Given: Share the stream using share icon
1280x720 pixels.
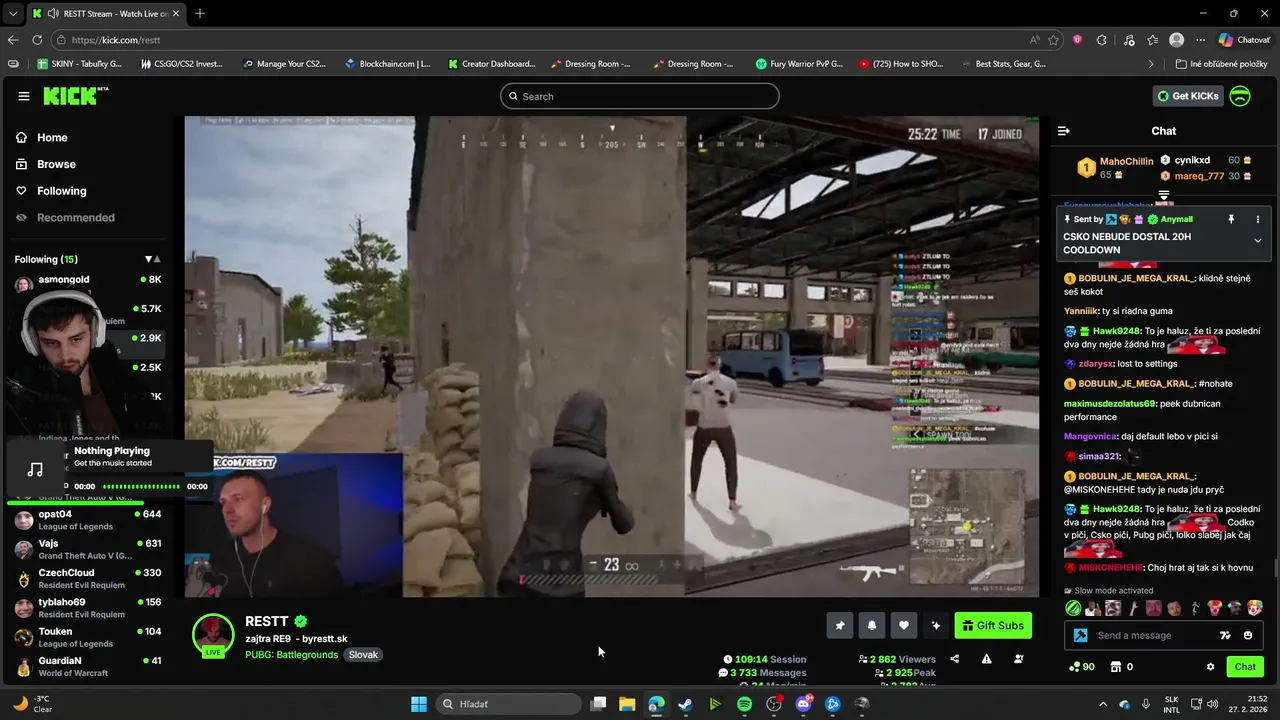Looking at the screenshot, I should click(x=954, y=659).
